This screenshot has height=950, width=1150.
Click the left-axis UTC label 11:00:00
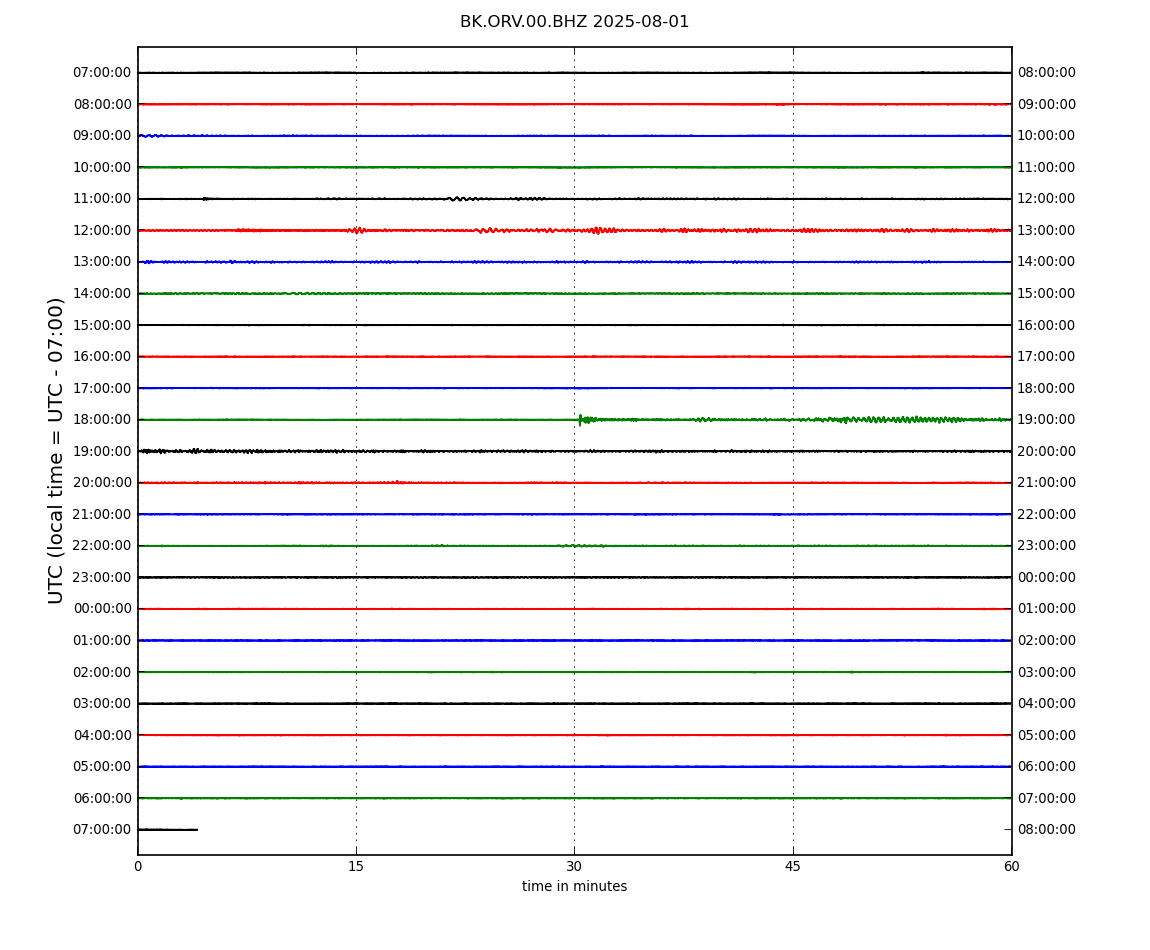coord(102,199)
